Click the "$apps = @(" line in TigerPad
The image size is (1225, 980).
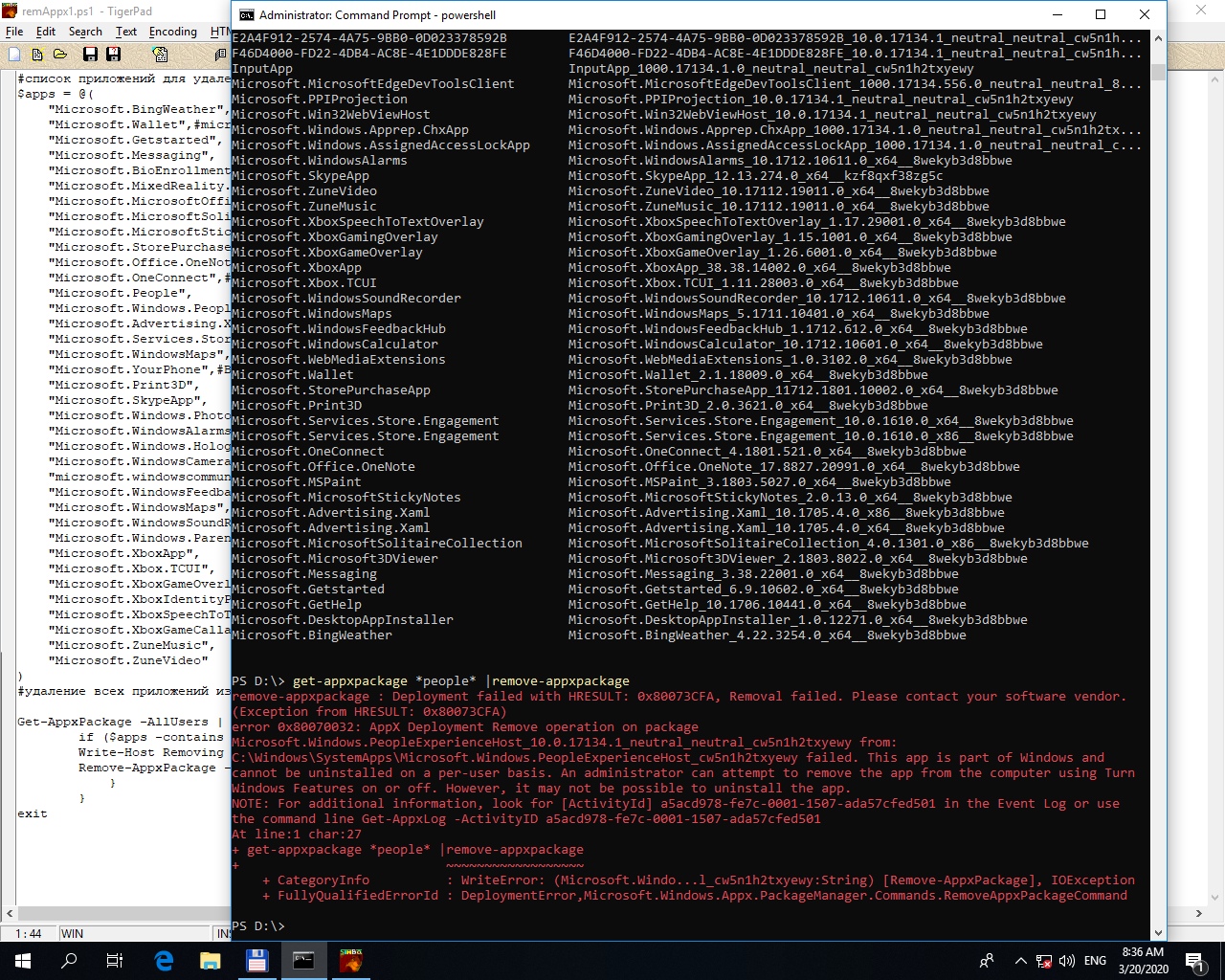[56, 94]
